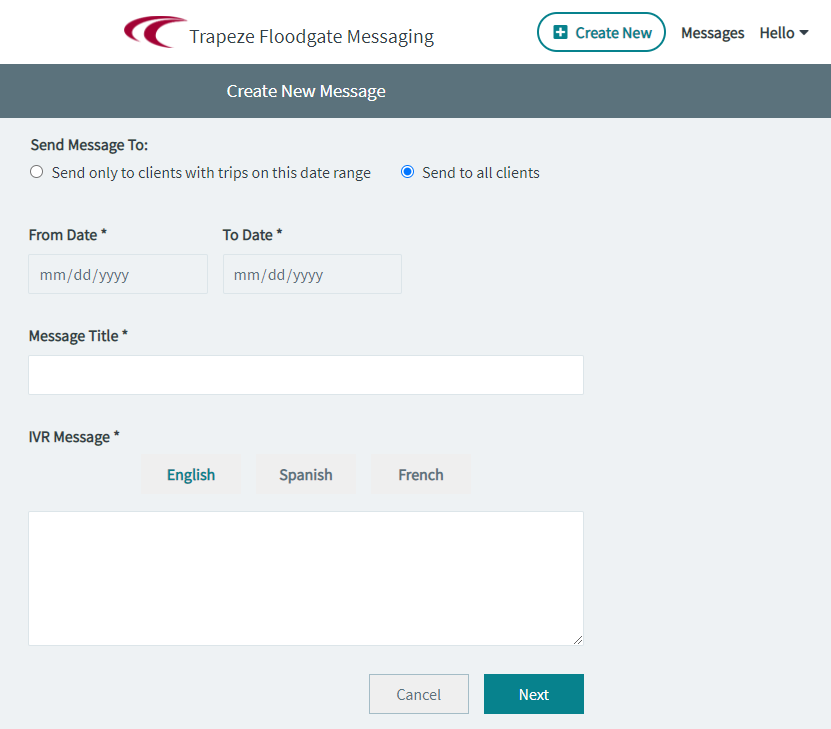The width and height of the screenshot is (831, 729).
Task: Click the Create New button
Action: point(601,32)
